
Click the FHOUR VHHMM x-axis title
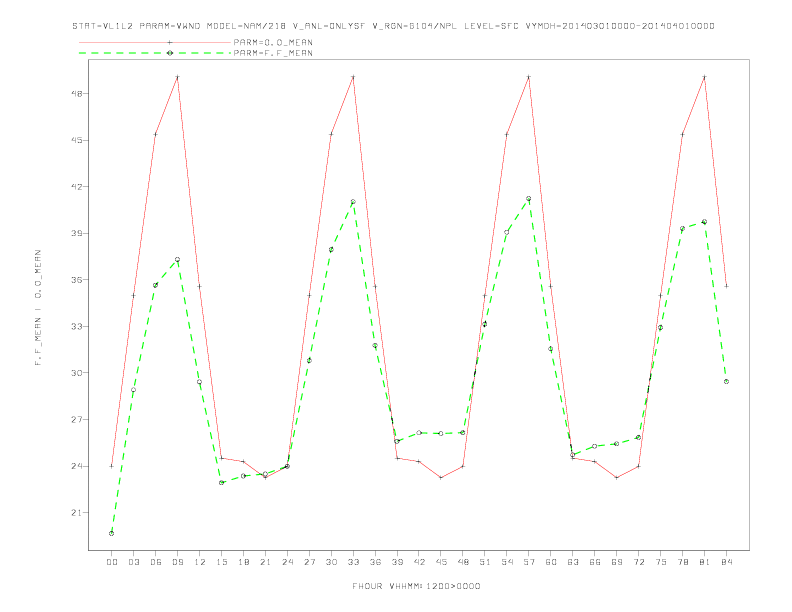pos(416,586)
